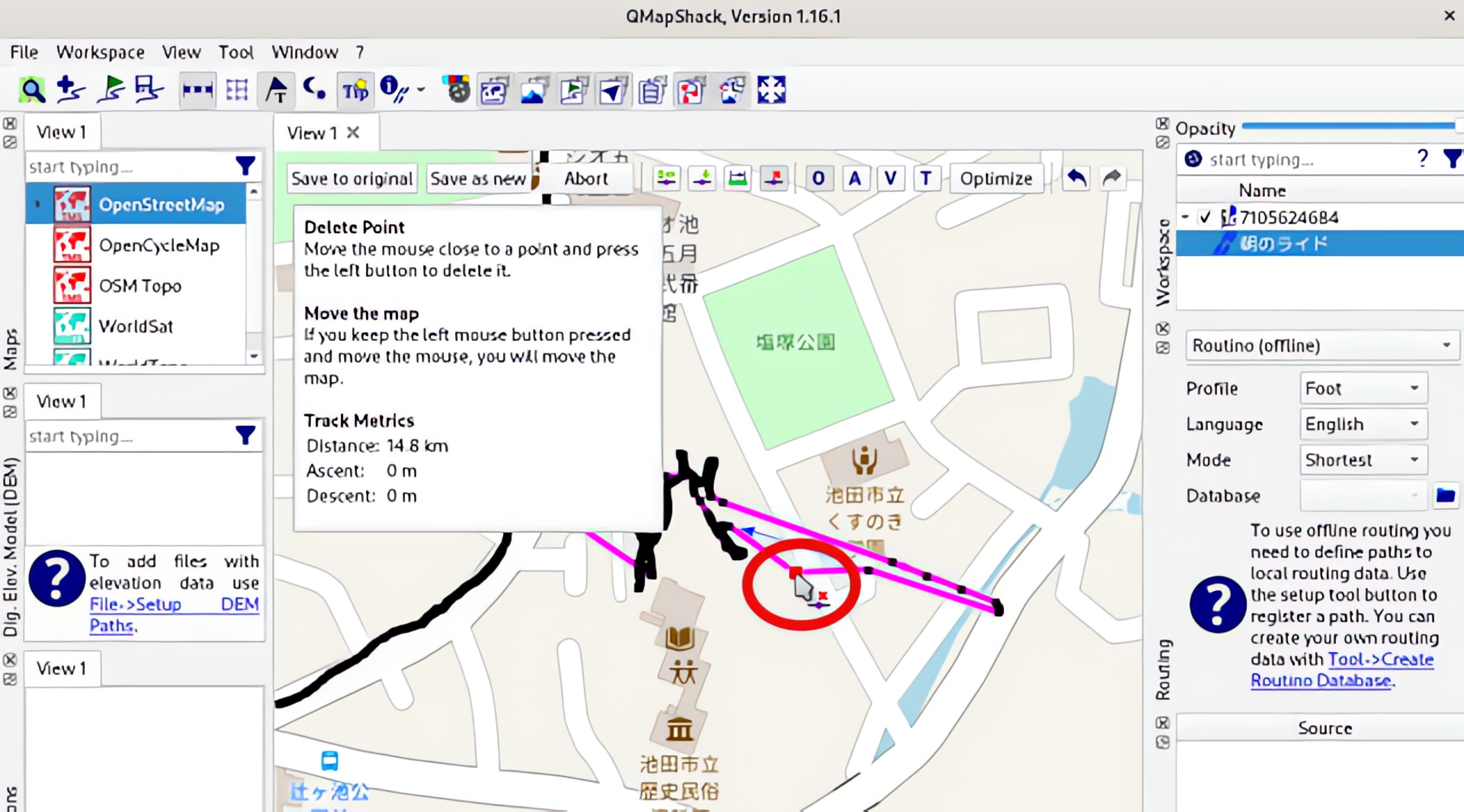Viewport: 1464px width, 812px height.
Task: Open the Profile Foot dropdown
Action: point(1363,388)
